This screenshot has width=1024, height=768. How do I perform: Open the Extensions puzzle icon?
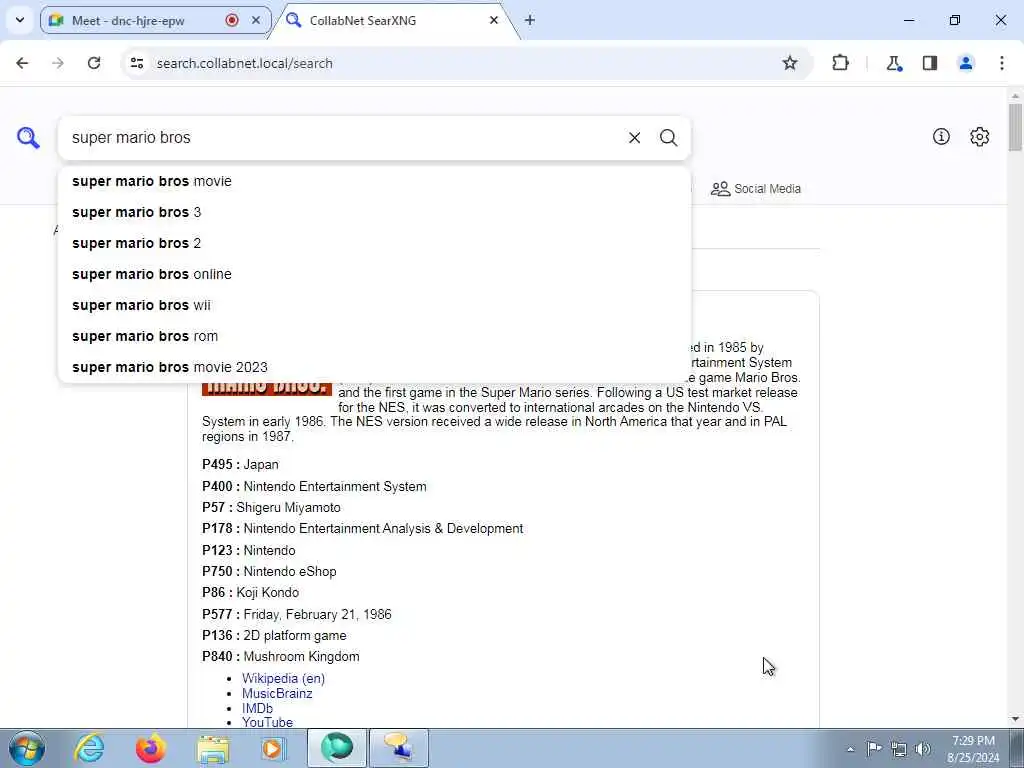(840, 63)
